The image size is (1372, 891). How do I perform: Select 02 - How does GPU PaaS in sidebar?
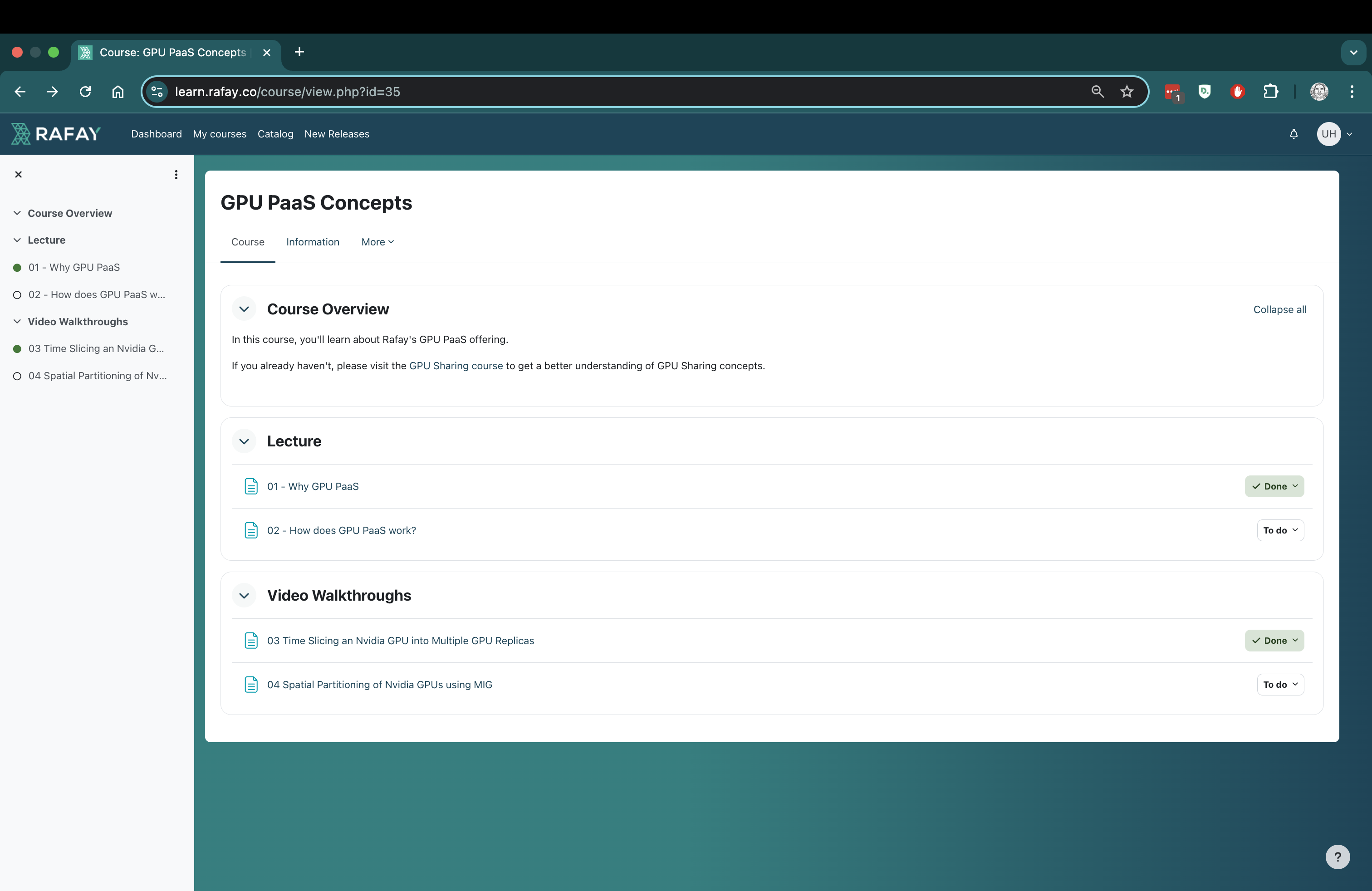[x=97, y=294]
